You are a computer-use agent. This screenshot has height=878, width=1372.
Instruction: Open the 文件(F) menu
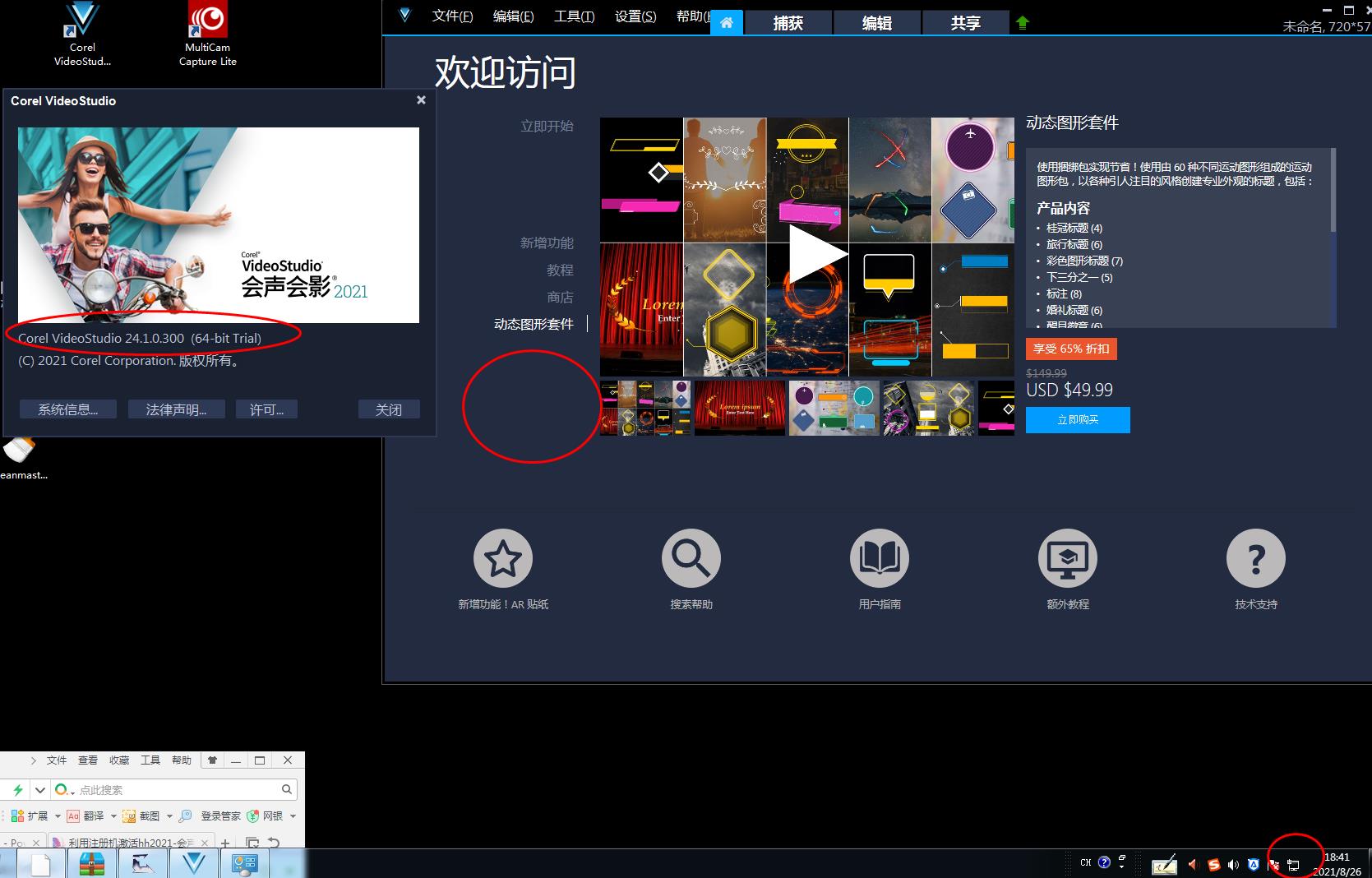(x=453, y=16)
